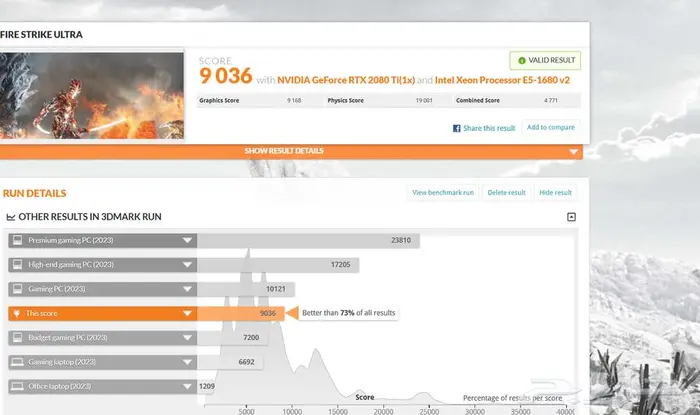This screenshot has width=700, height=415.
Task: Click the Physics Score value 19 001
Action: tap(424, 101)
